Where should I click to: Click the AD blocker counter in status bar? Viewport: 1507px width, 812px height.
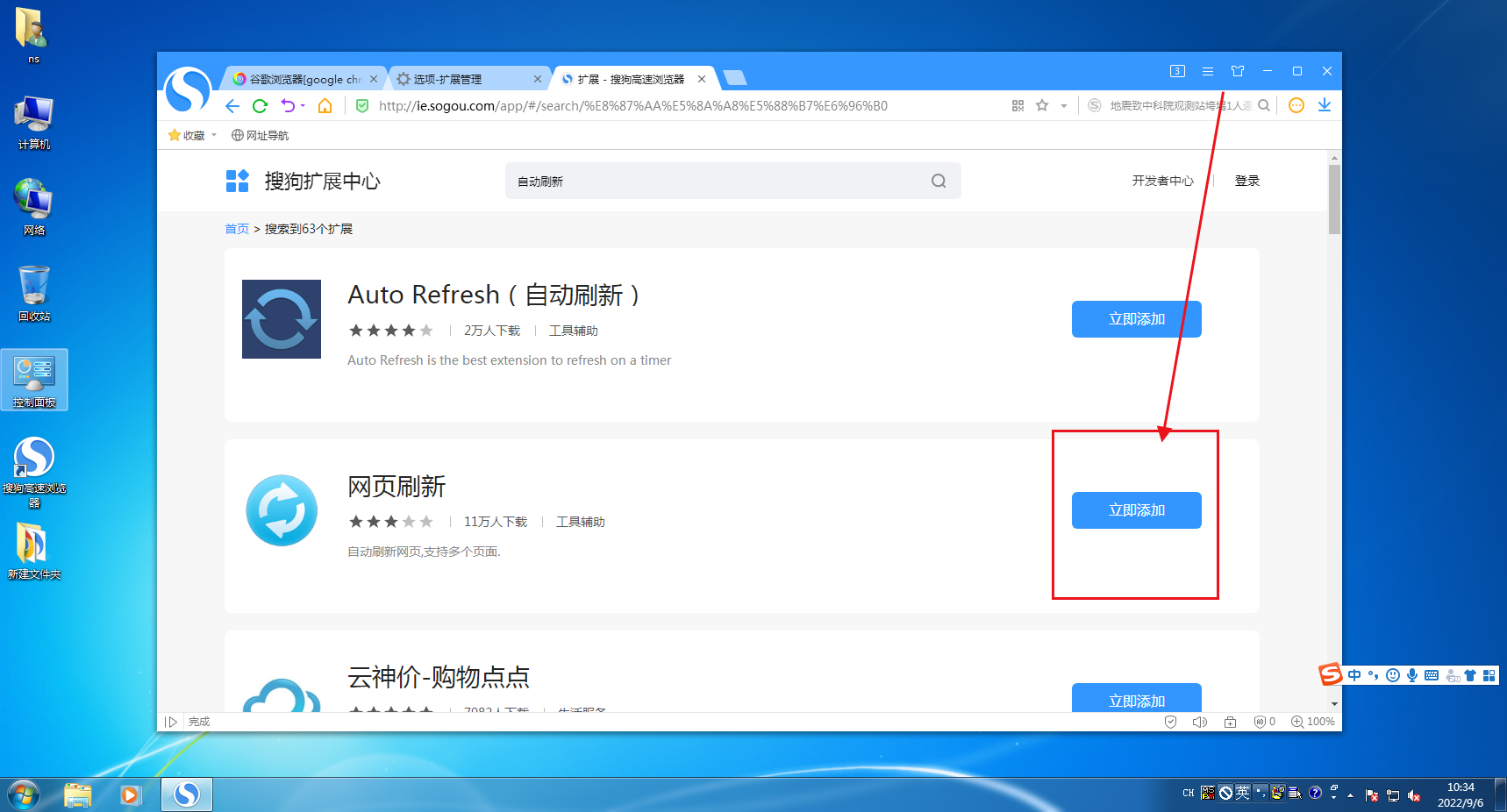pos(1265,722)
